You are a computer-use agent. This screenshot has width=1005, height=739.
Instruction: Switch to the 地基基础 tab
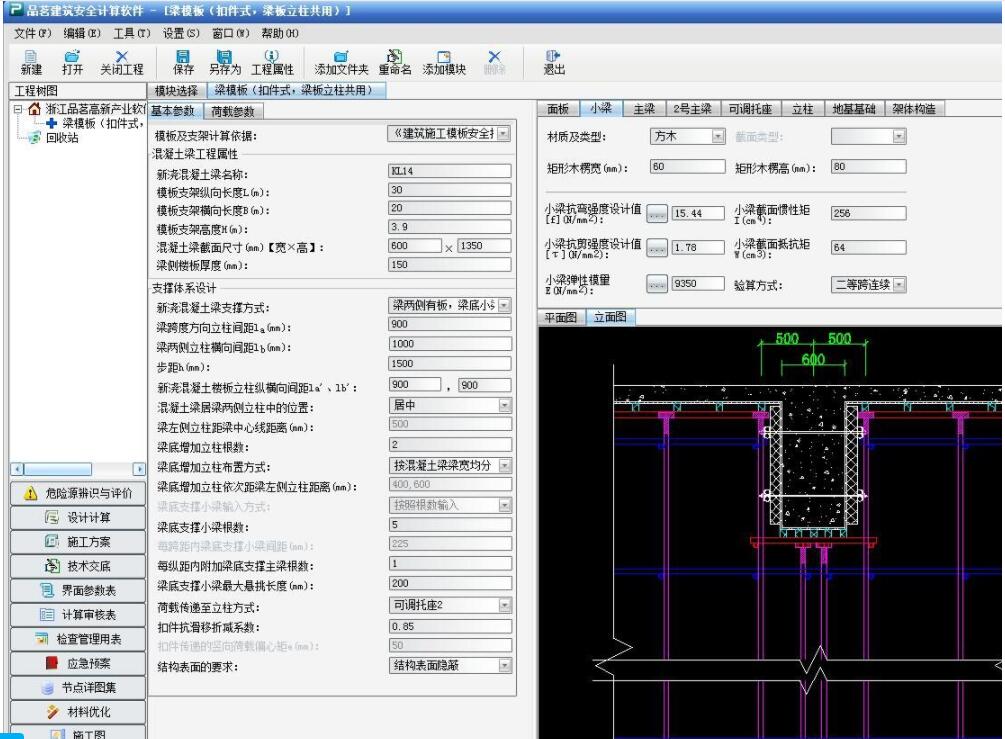852,109
